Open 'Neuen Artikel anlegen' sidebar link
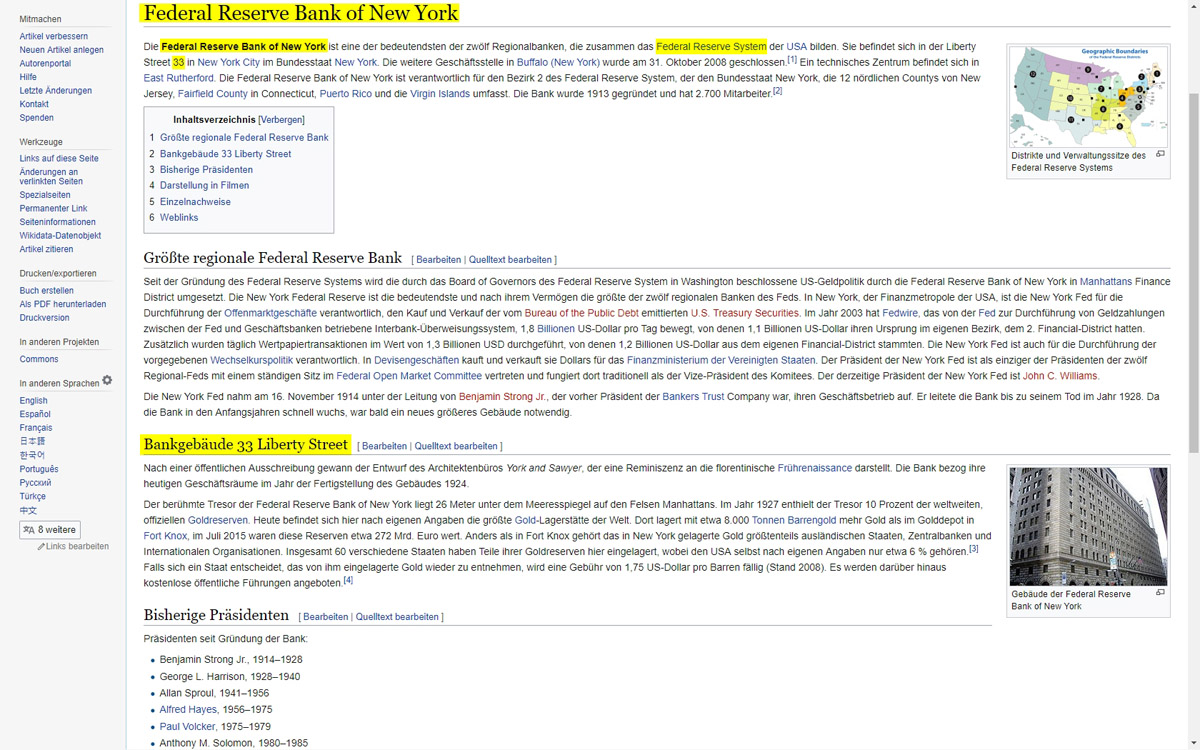The image size is (1200, 750). [x=61, y=50]
